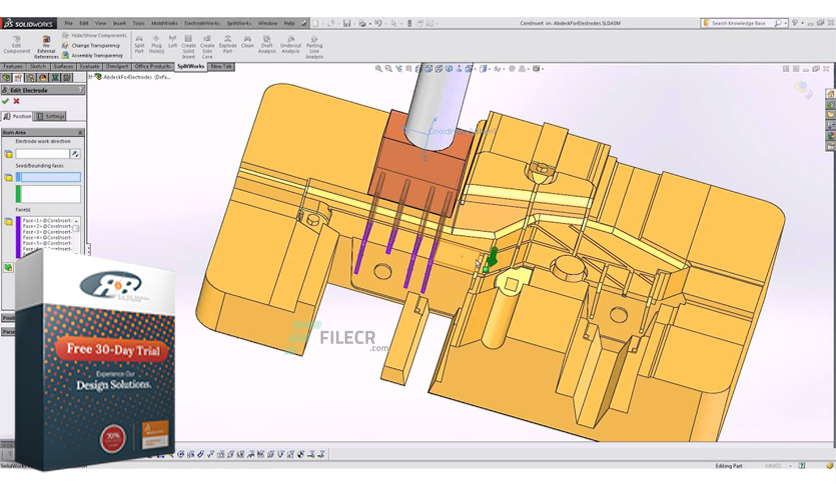Screen dimensions: 836x484
Task: Cancel Edit Electrode with red X
Action: 17,101
